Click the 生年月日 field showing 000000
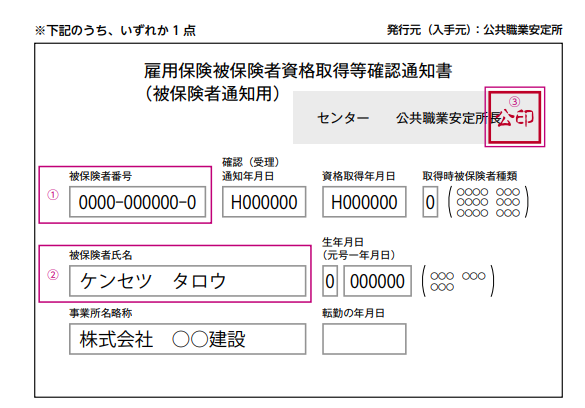 (x=378, y=281)
